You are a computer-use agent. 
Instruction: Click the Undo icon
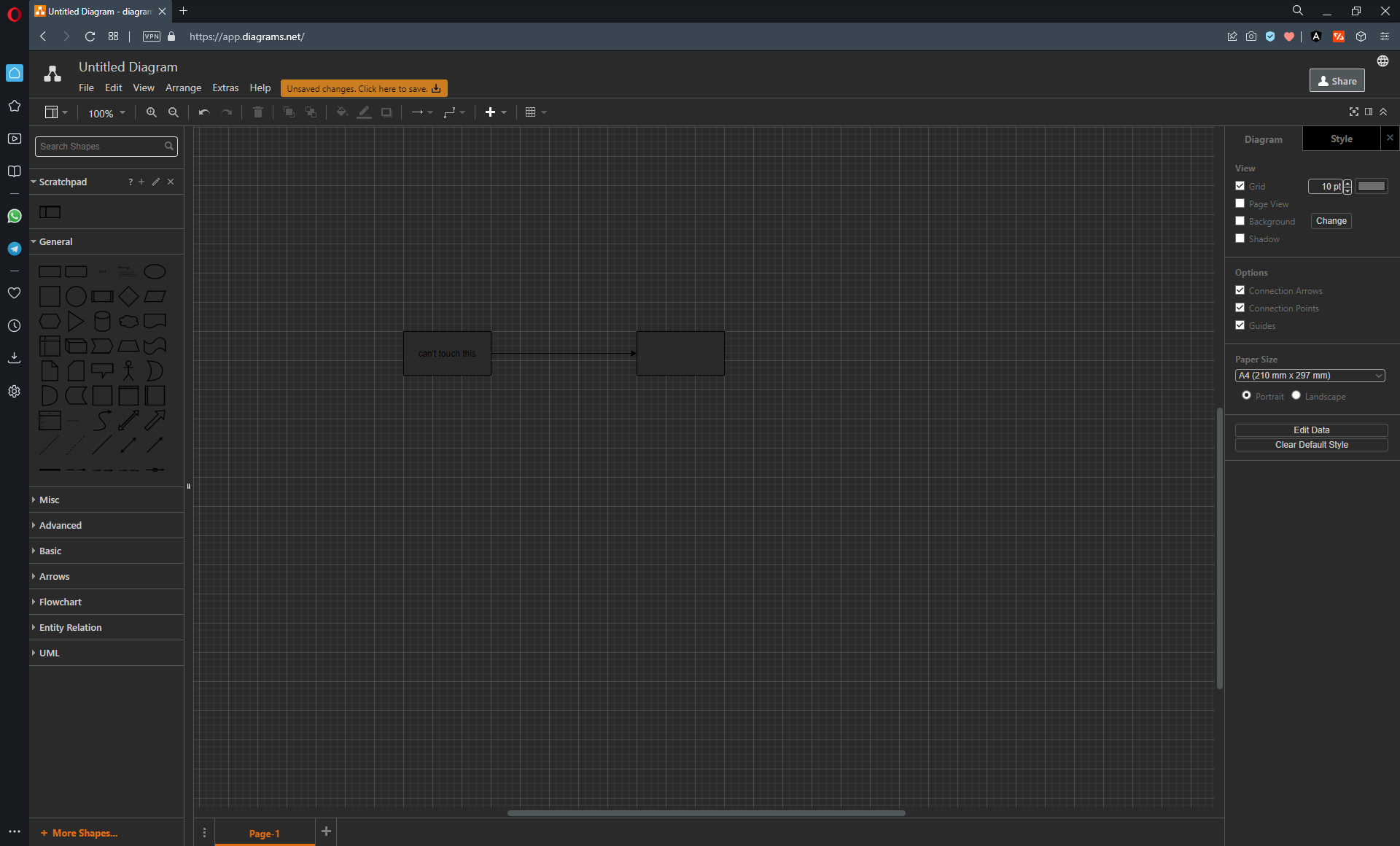[x=203, y=112]
